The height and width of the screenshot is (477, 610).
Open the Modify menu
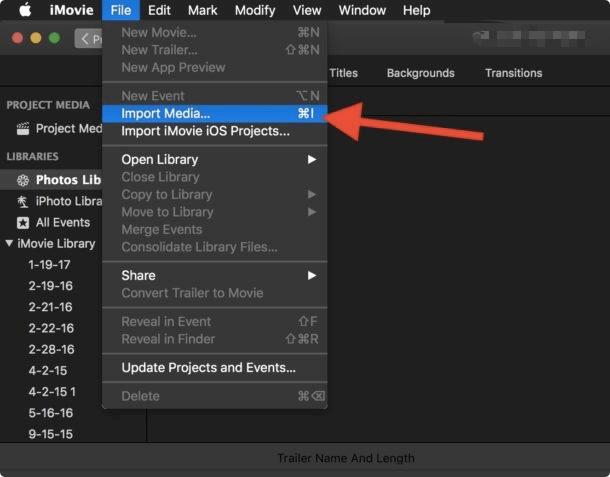(x=255, y=11)
